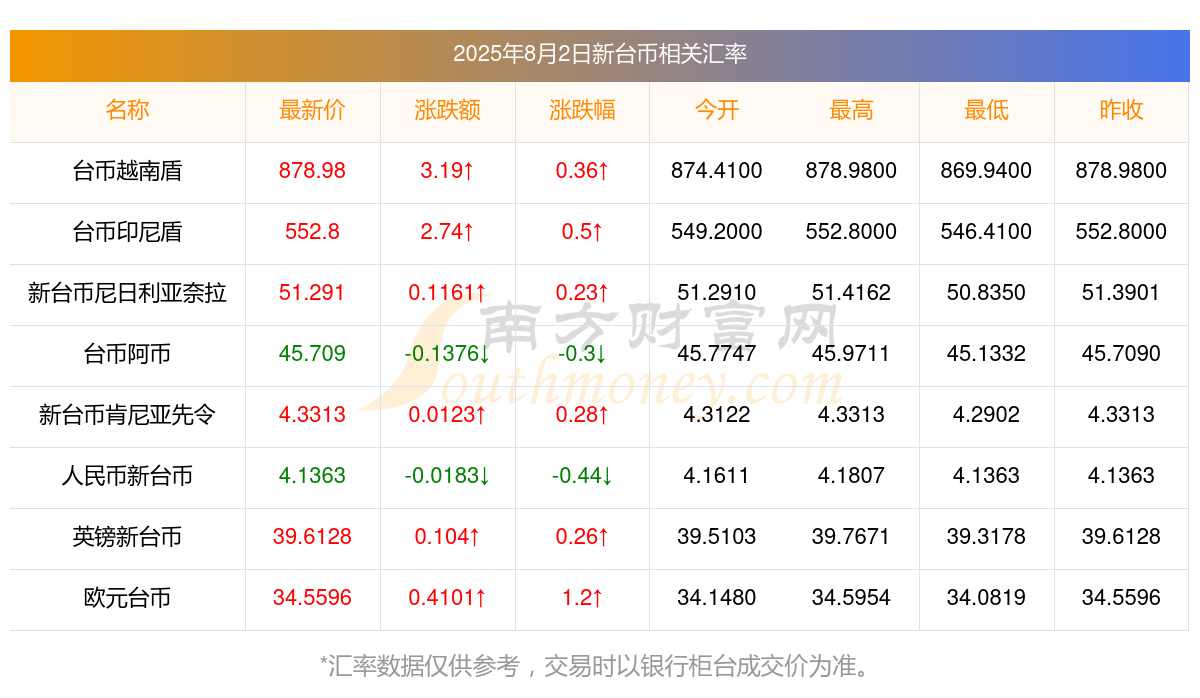This screenshot has height=698, width=1200.
Task: Click change percent 0.23↑
Action: pyautogui.click(x=582, y=293)
